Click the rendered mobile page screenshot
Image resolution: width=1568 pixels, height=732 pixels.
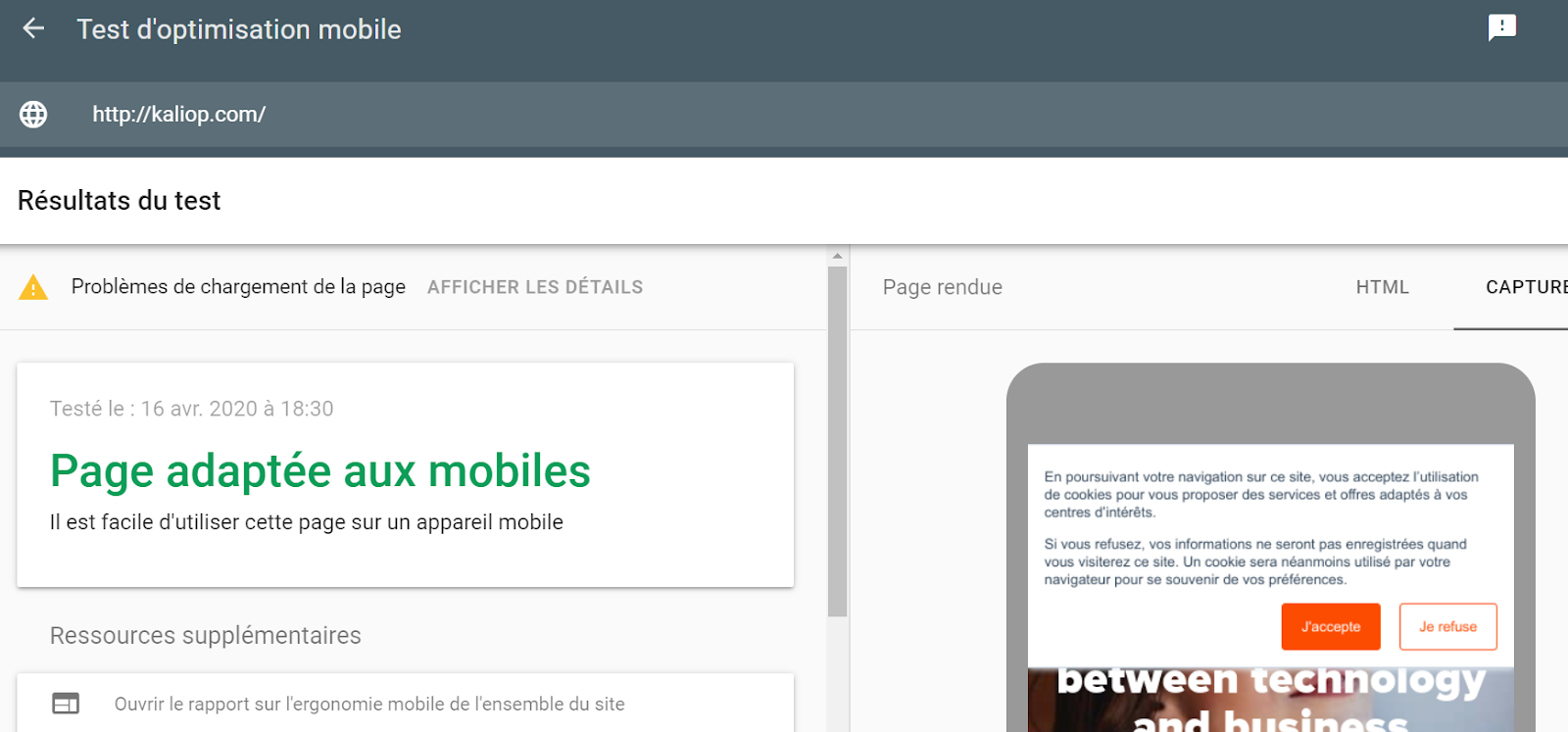click(1270, 588)
